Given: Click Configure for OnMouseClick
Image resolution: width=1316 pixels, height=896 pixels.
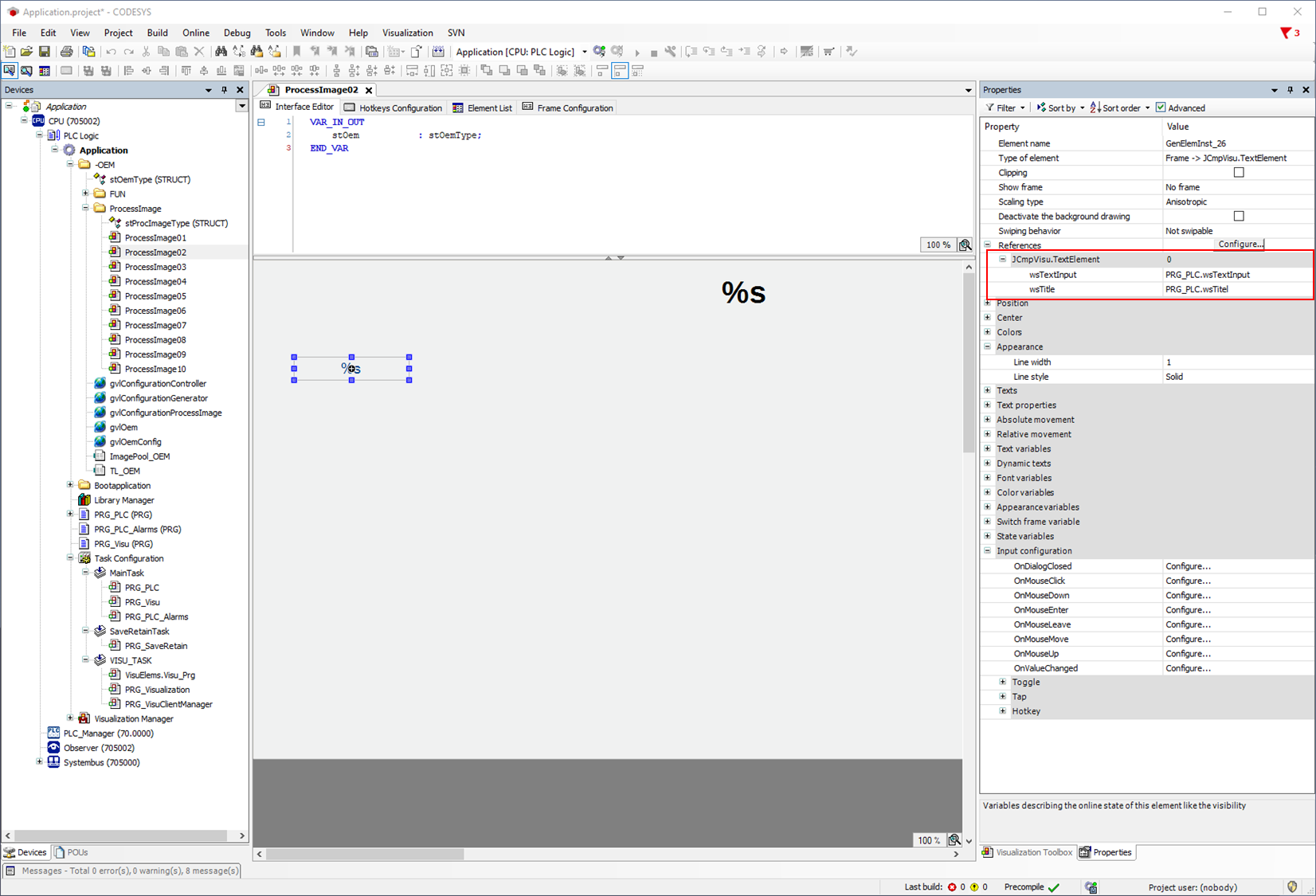Looking at the screenshot, I should pyautogui.click(x=1188, y=581).
